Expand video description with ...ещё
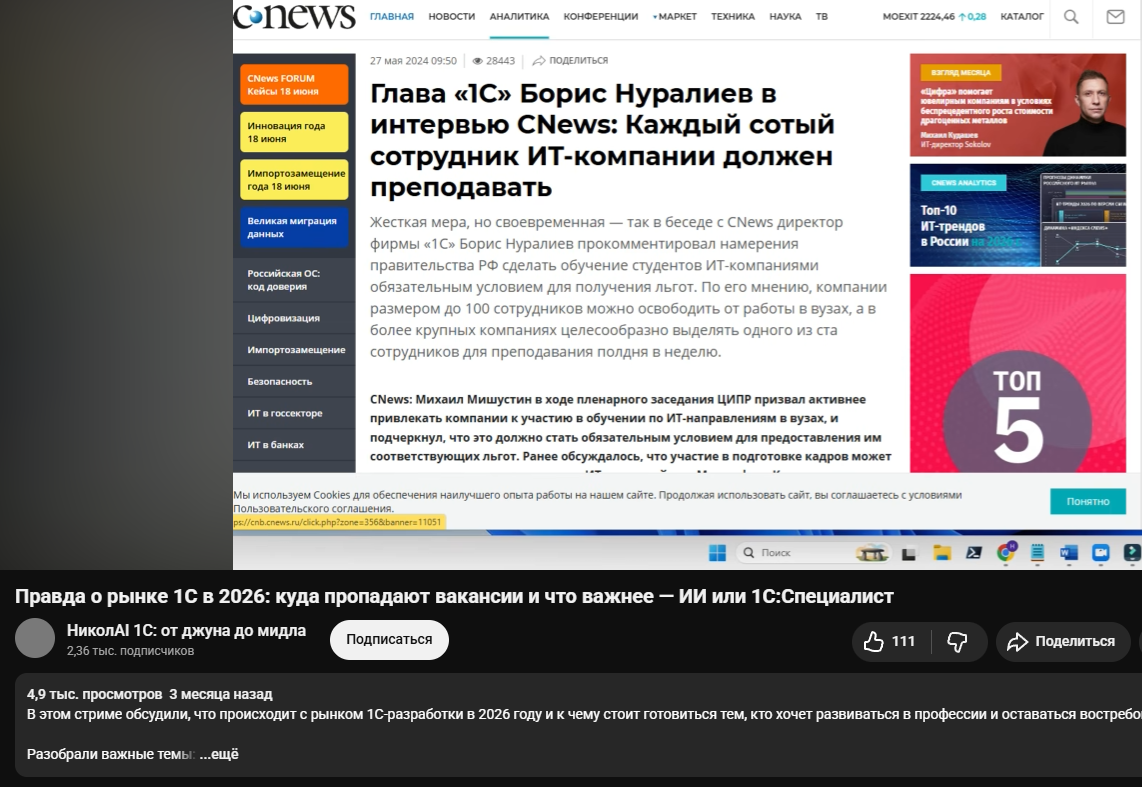Image resolution: width=1142 pixels, height=787 pixels. pyautogui.click(x=219, y=754)
